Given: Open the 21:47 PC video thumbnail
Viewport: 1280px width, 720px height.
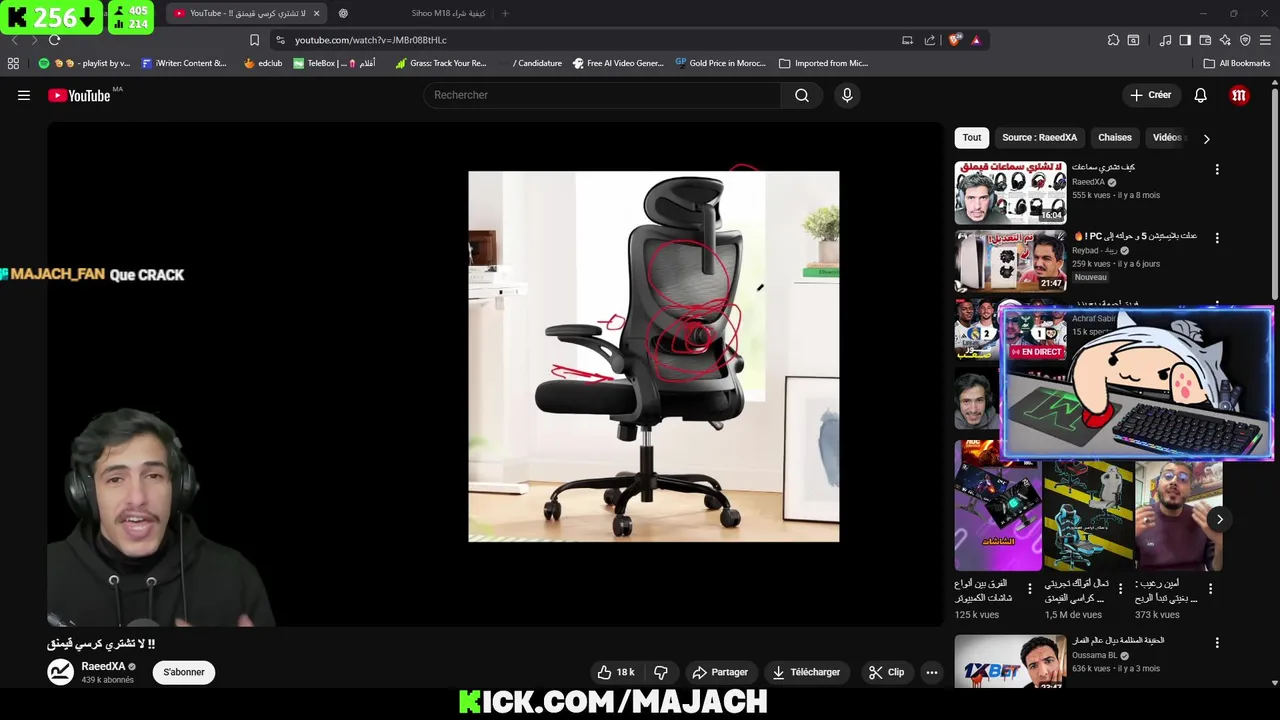Looking at the screenshot, I should (x=1010, y=261).
